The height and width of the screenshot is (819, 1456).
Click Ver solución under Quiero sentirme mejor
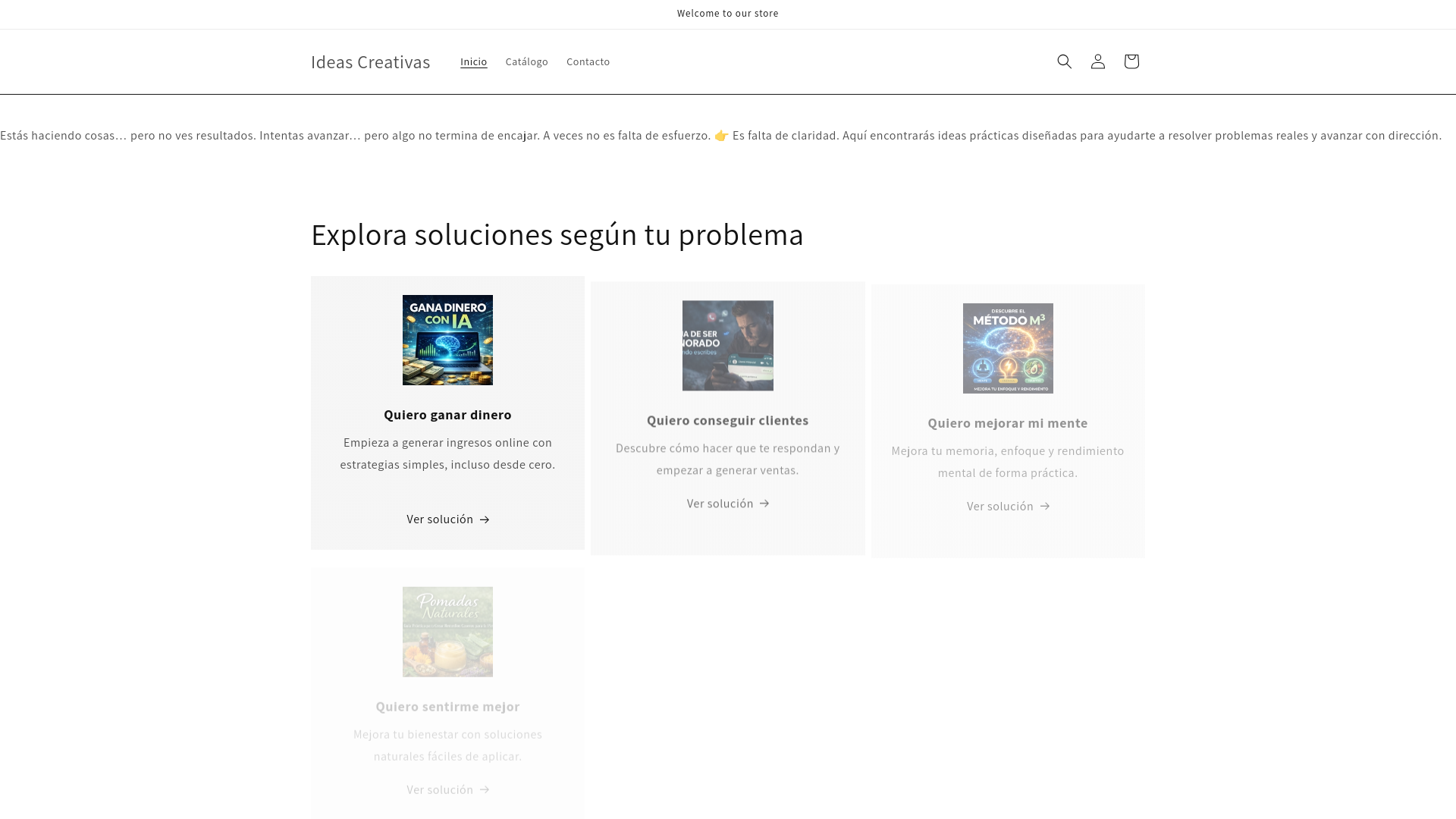pos(447,789)
